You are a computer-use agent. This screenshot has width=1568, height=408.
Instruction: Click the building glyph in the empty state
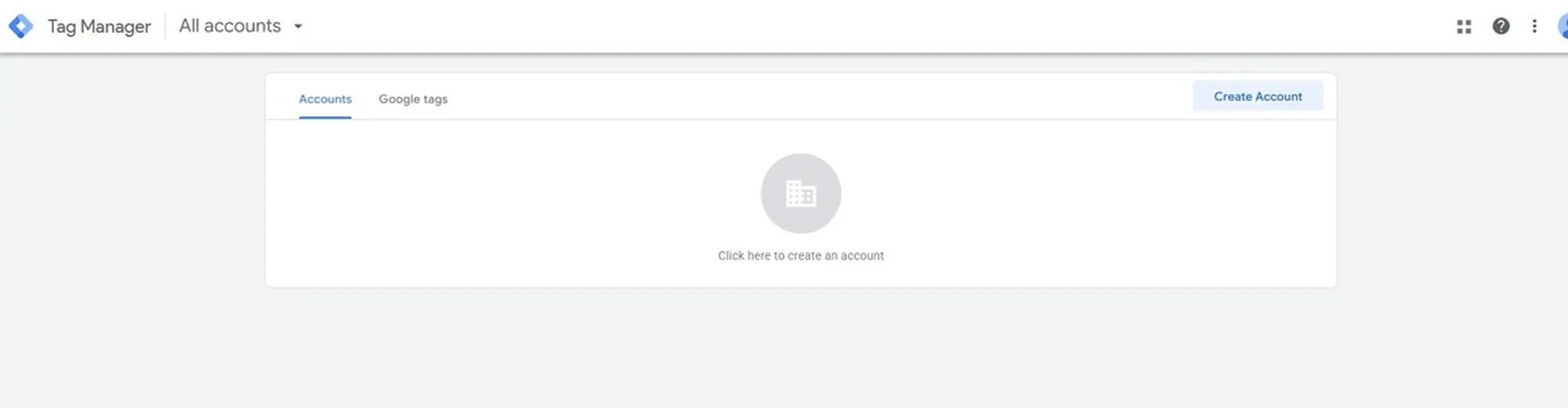(x=800, y=193)
